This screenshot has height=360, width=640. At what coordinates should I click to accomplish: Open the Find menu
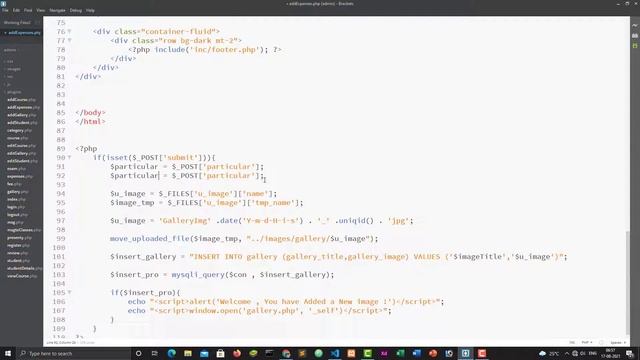click(28, 10)
